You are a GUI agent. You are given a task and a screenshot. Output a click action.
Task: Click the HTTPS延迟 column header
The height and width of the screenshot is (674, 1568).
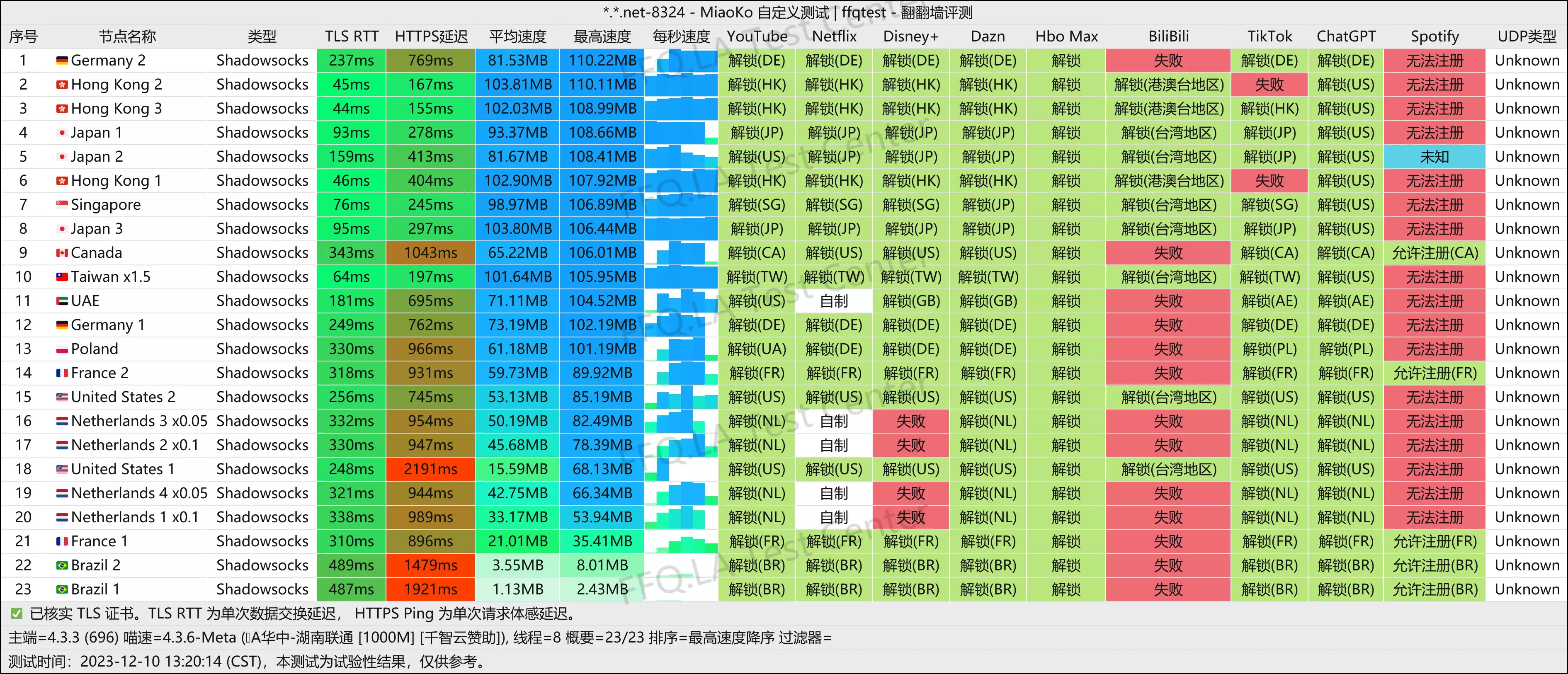tap(430, 36)
